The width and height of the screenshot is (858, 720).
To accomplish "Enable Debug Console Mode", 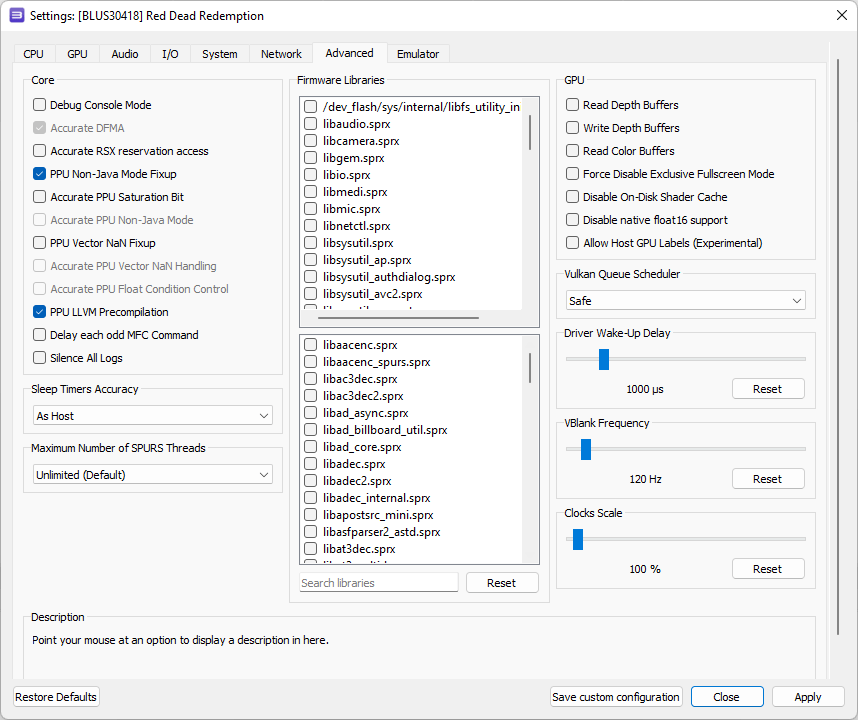I will coord(38,104).
